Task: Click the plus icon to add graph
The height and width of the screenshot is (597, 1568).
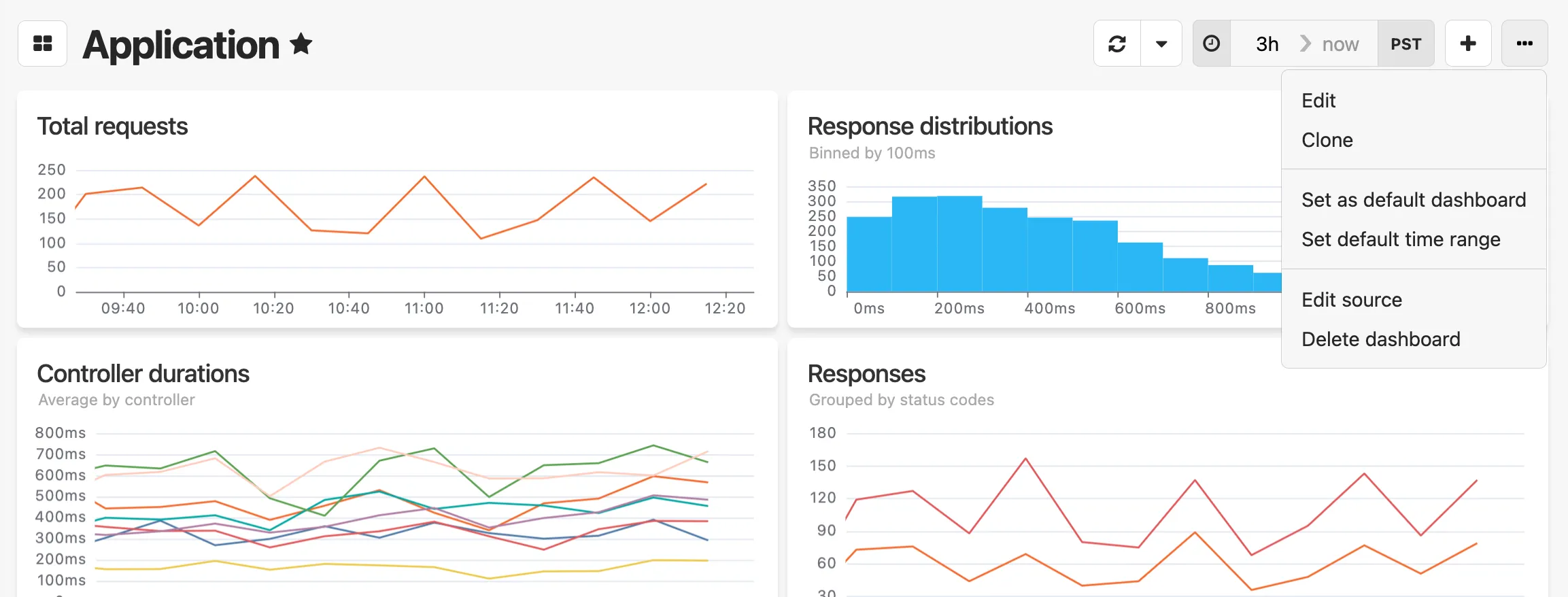Action: pyautogui.click(x=1467, y=44)
